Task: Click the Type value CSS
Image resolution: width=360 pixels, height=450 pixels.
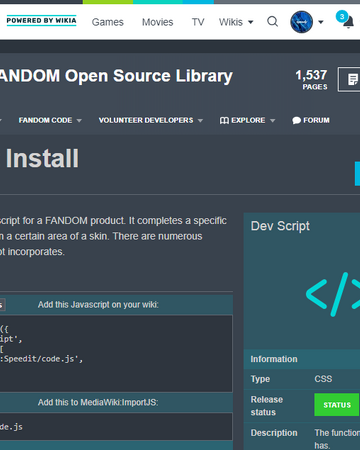Action: pos(323,379)
